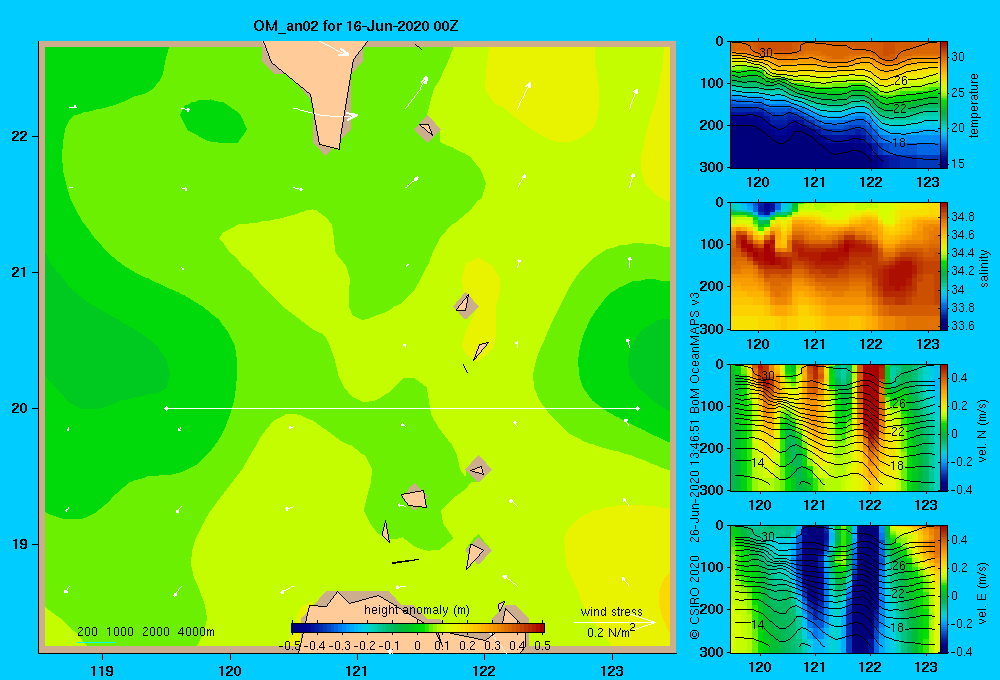Click the temperature axis label

[x=974, y=105]
